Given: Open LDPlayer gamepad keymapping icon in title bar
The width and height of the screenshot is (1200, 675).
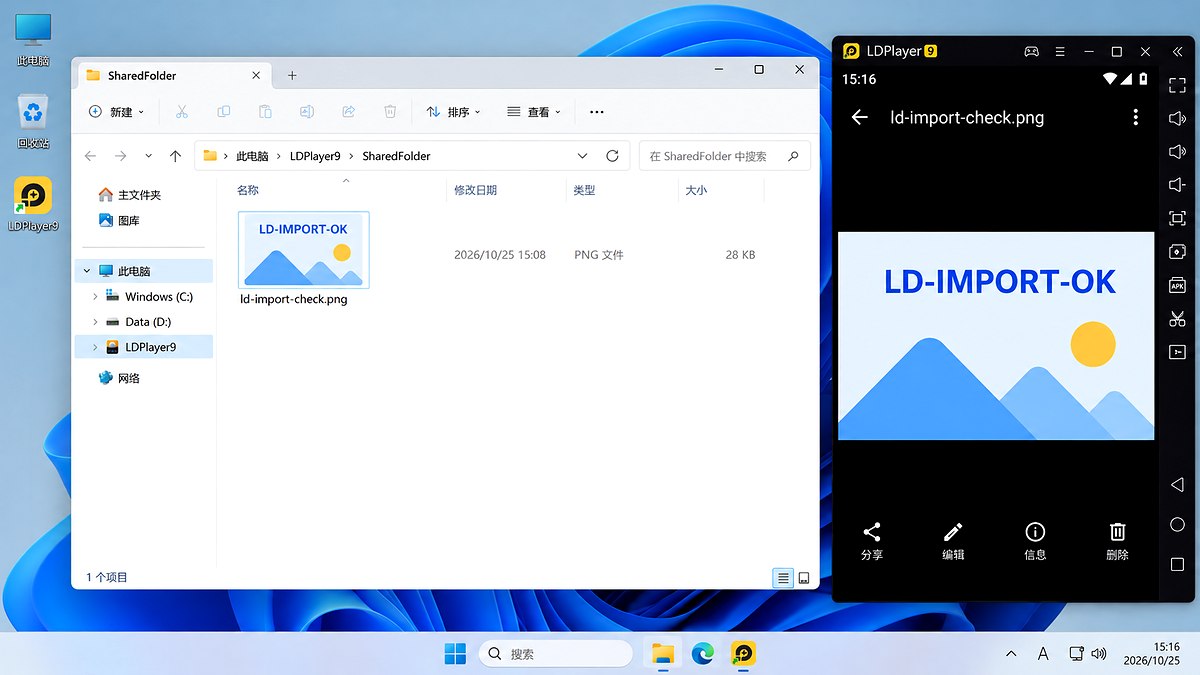Looking at the screenshot, I should [1031, 51].
